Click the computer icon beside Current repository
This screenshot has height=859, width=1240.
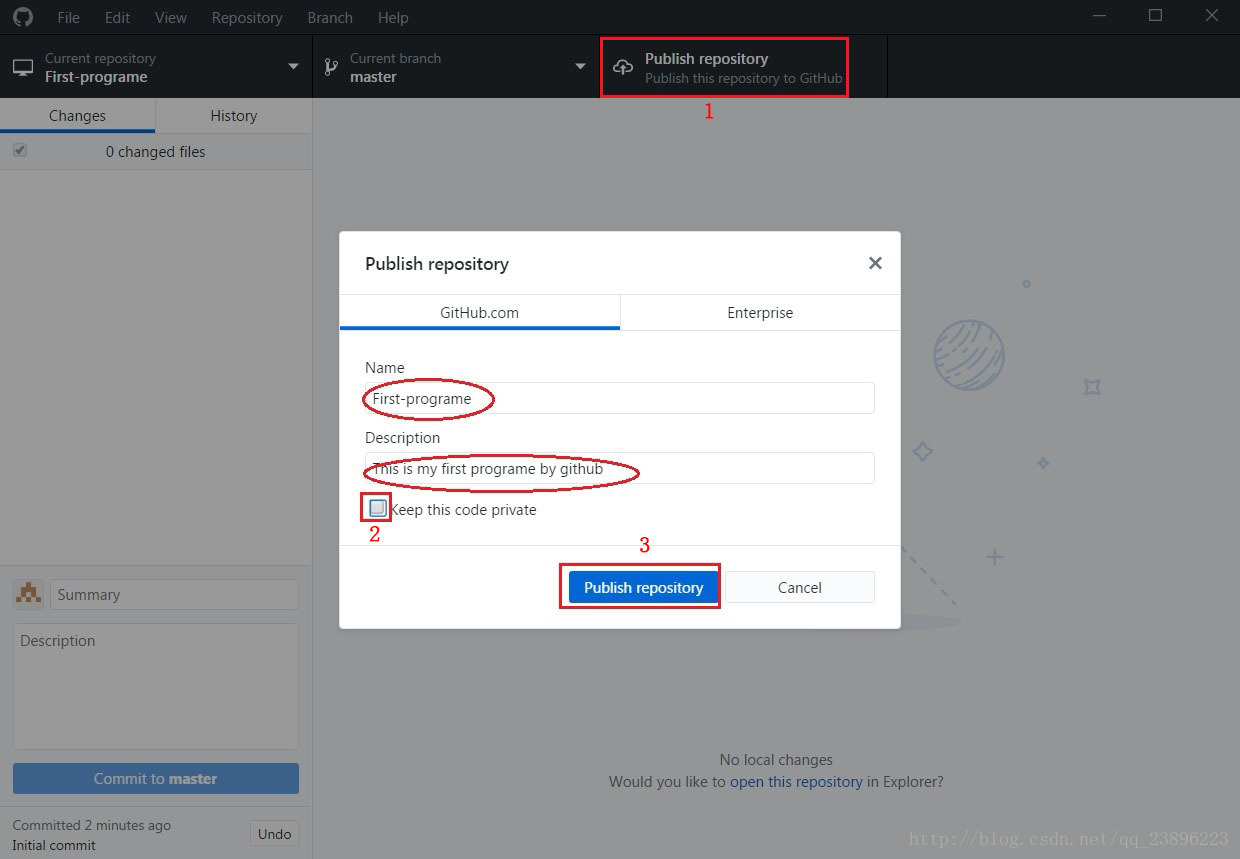[x=23, y=67]
